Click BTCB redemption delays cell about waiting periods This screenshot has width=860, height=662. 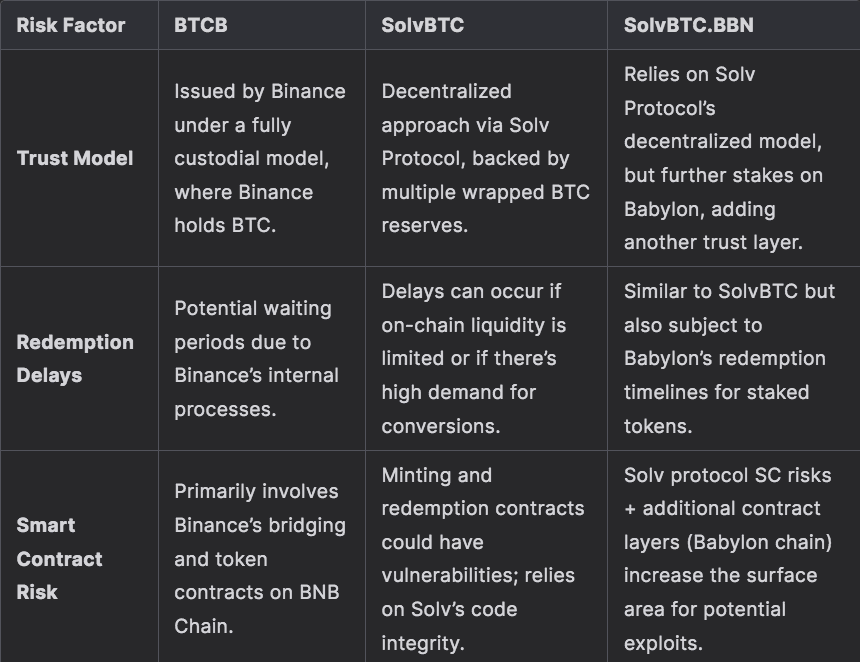[x=256, y=358]
